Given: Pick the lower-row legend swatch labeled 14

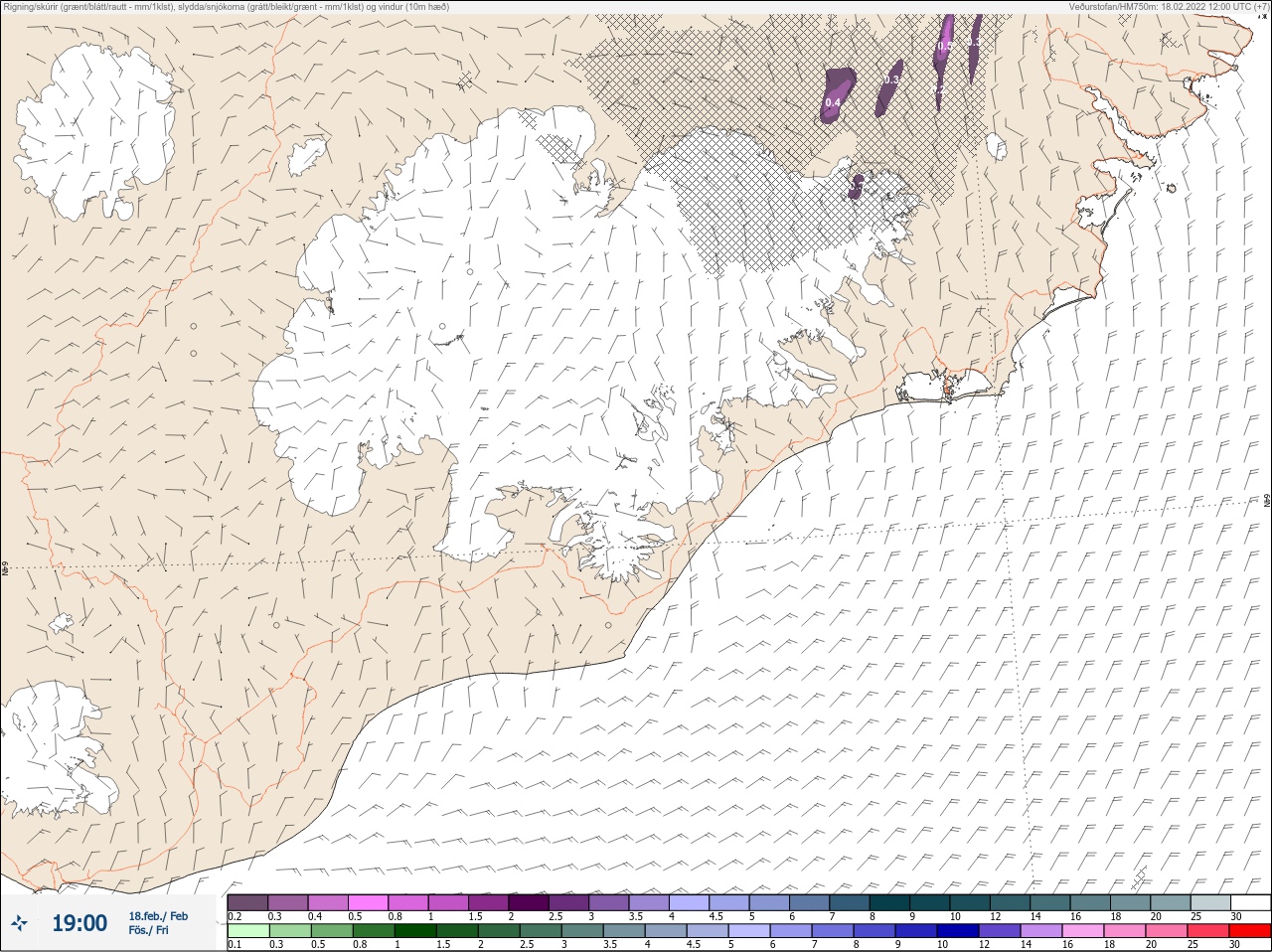Looking at the screenshot, I should [x=1041, y=932].
